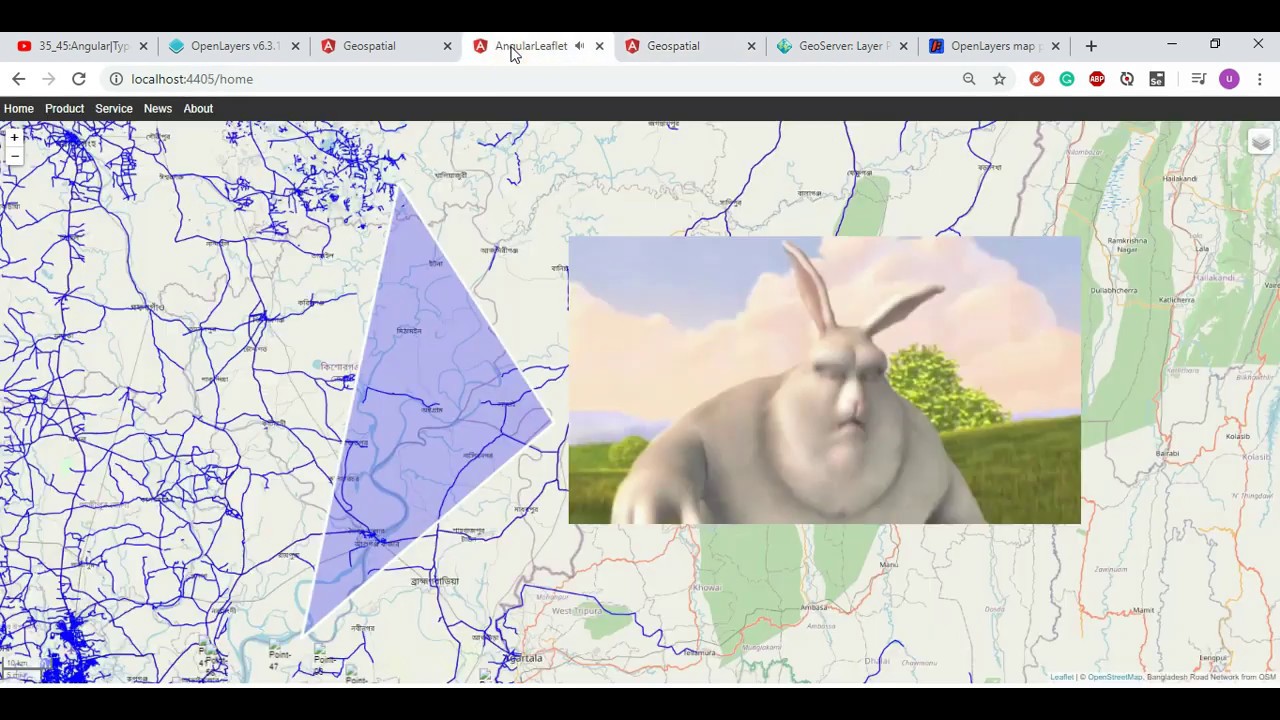This screenshot has height=720, width=1280.
Task: Mute the AngularLeaflet tab audio
Action: point(579,46)
